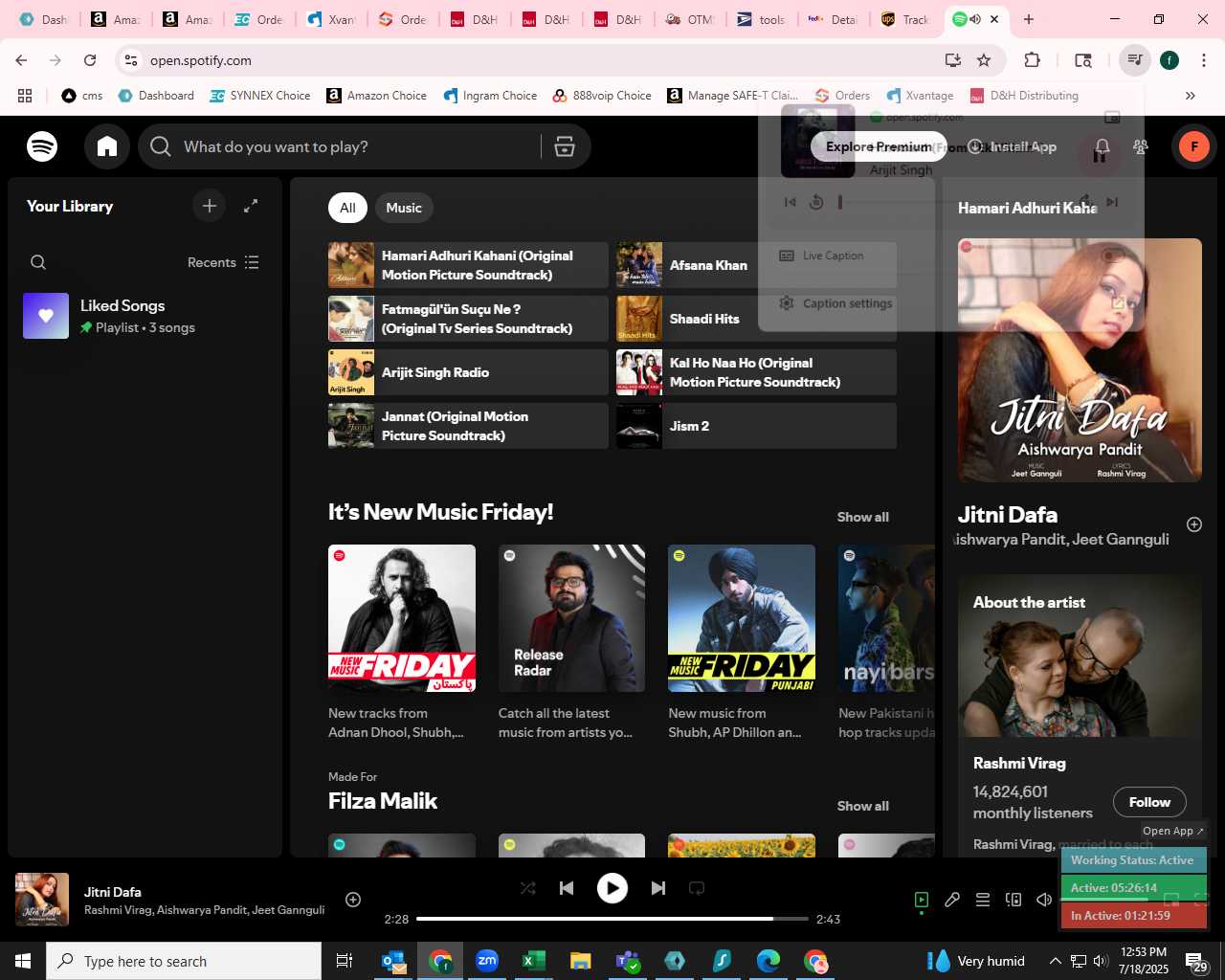Viewport: 1225px width, 980px height.
Task: Create a new playlist with plus button
Action: click(210, 206)
